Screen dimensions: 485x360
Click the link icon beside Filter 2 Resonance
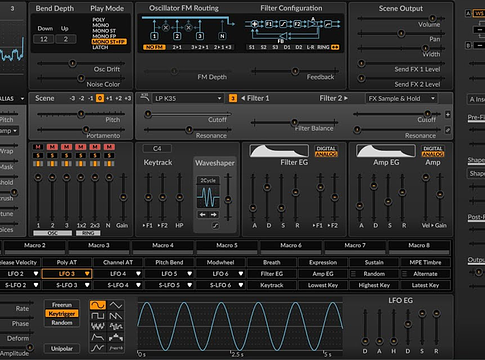448,131
